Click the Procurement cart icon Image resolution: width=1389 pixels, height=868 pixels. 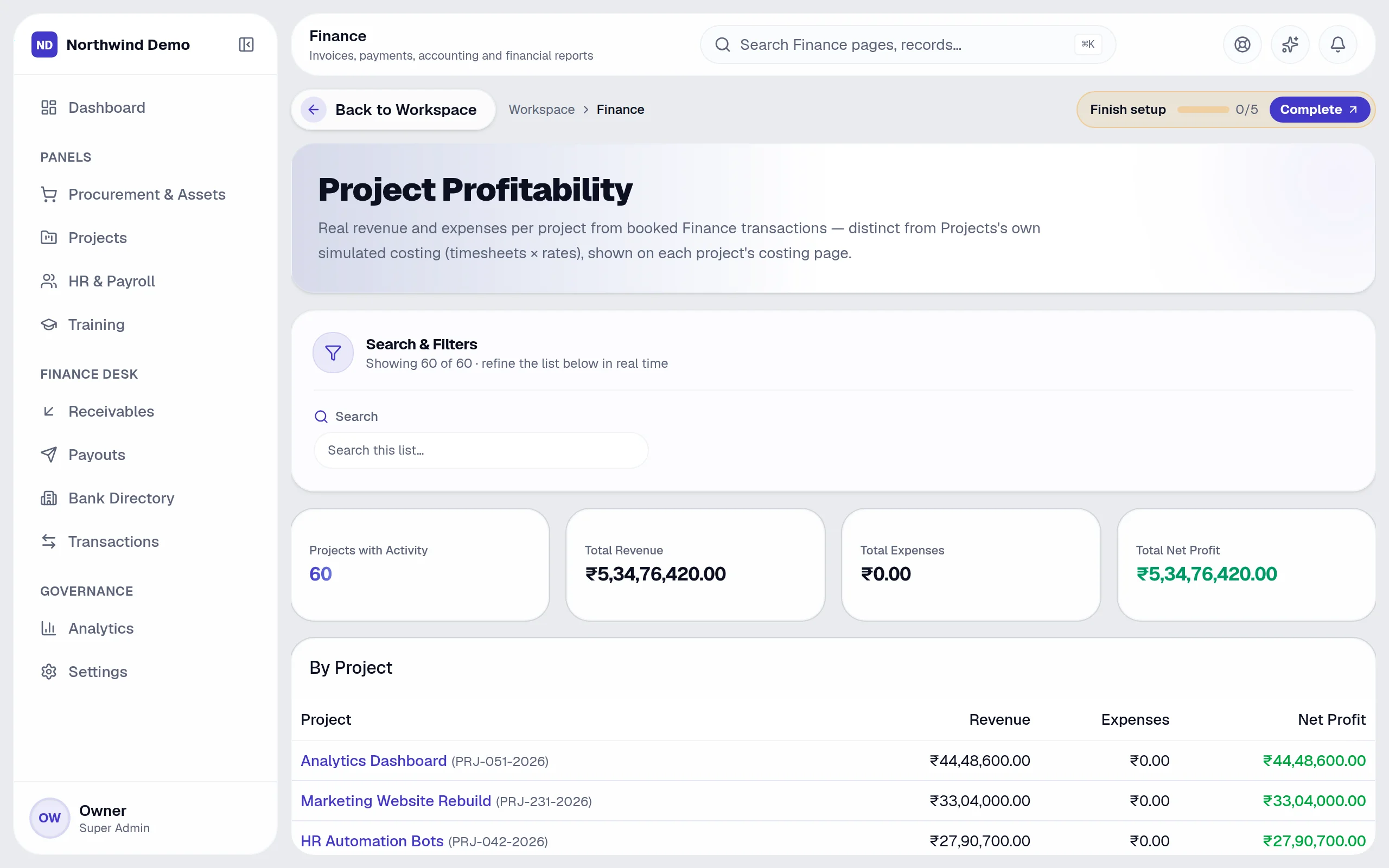(49, 195)
